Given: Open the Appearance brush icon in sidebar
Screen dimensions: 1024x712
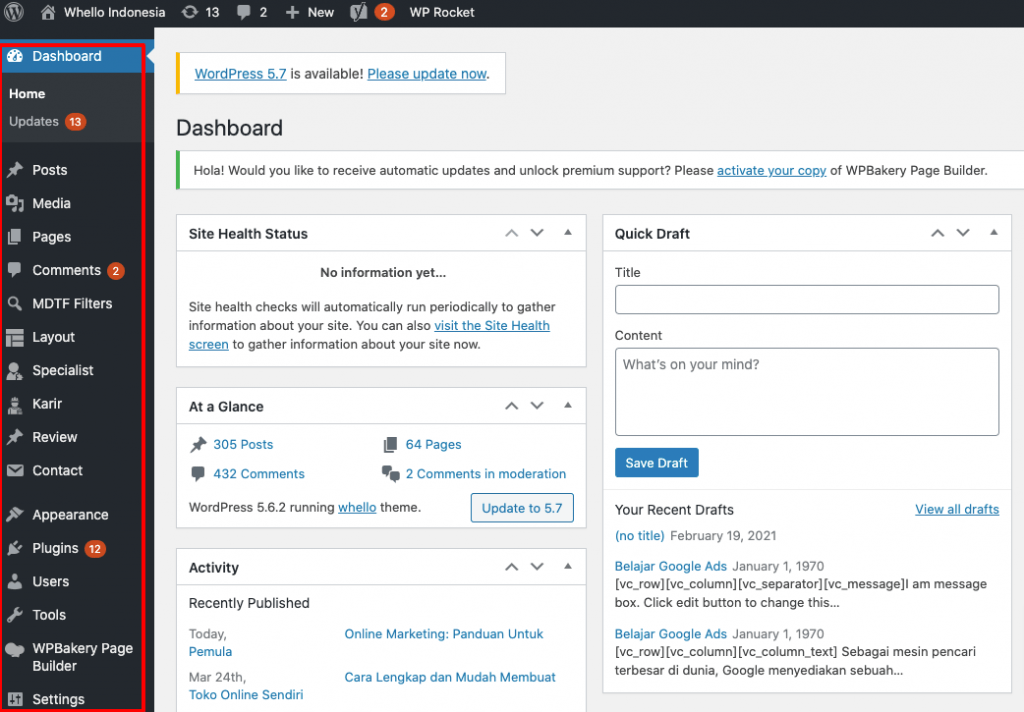Looking at the screenshot, I should coord(15,515).
